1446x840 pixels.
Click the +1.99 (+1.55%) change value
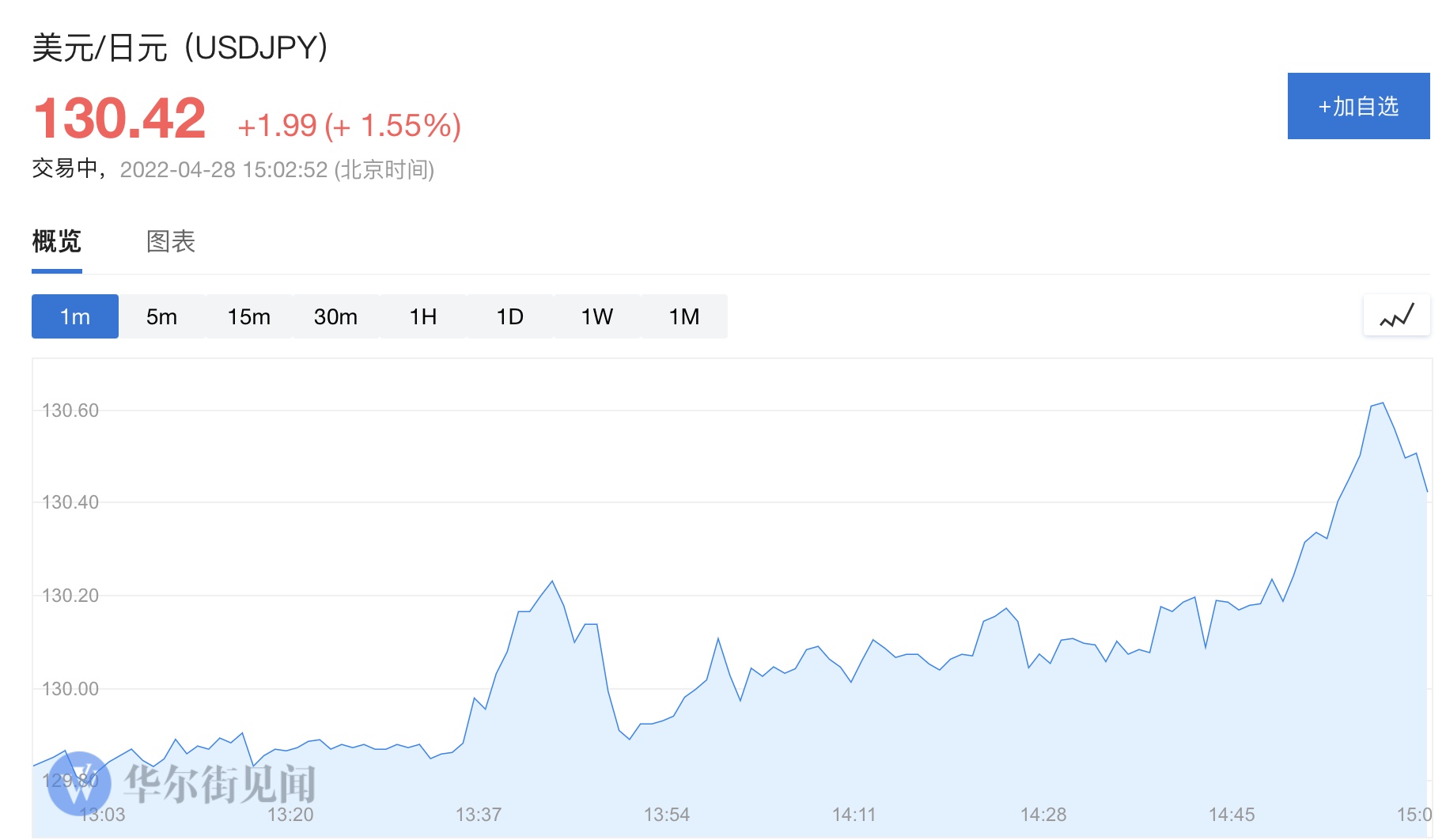[x=349, y=126]
